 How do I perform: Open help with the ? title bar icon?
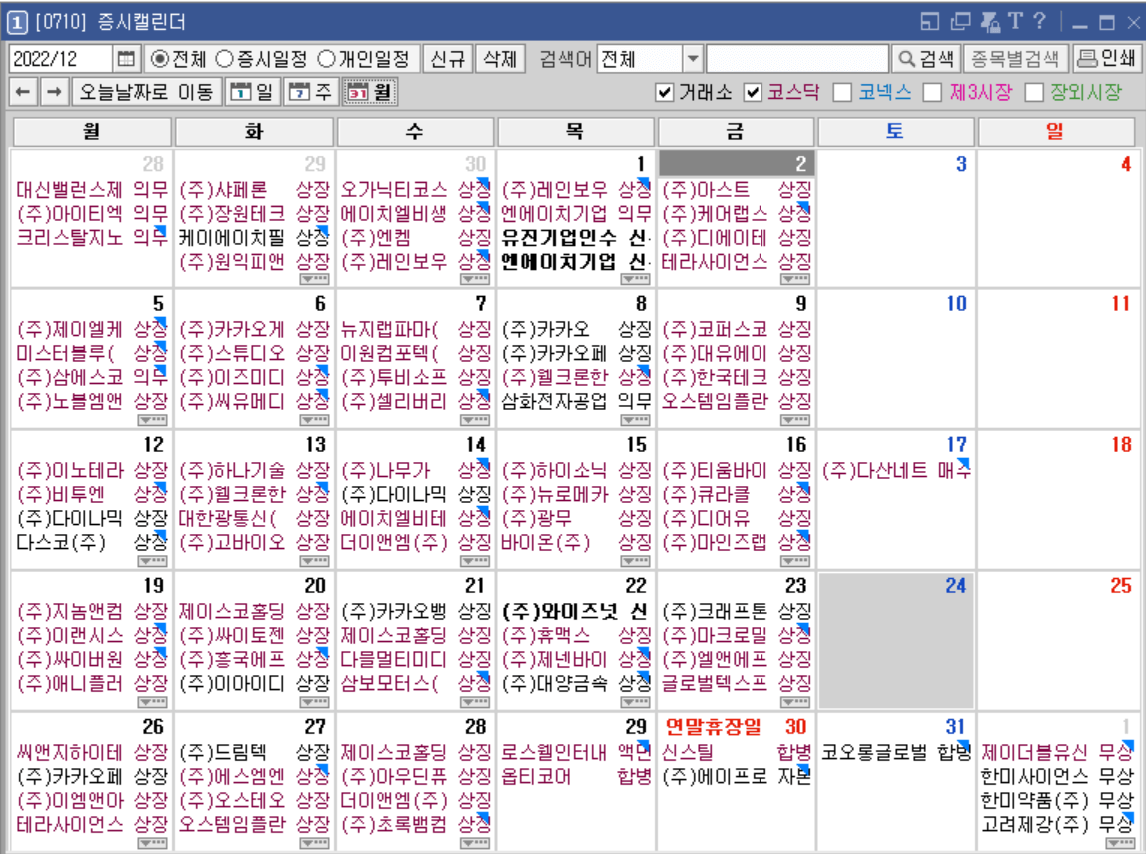click(x=1039, y=18)
